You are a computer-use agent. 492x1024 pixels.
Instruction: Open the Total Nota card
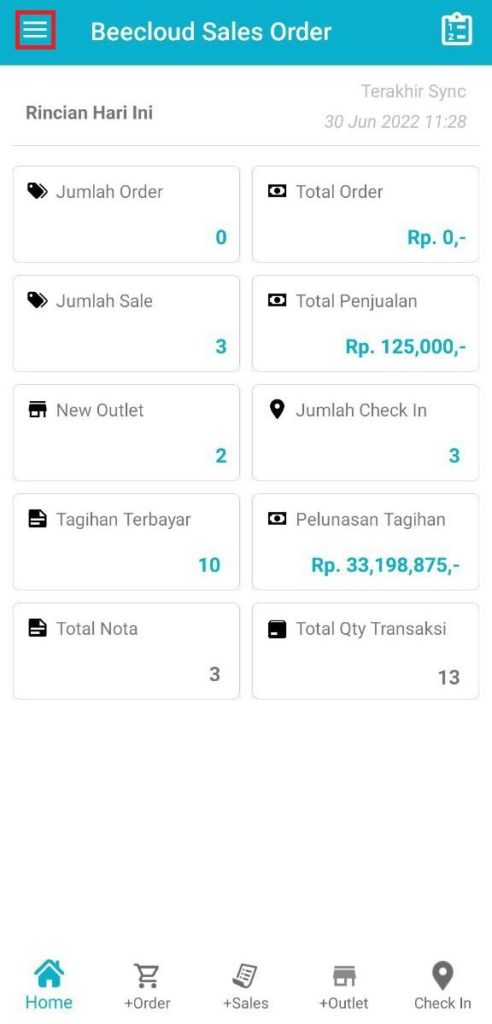click(x=126, y=651)
